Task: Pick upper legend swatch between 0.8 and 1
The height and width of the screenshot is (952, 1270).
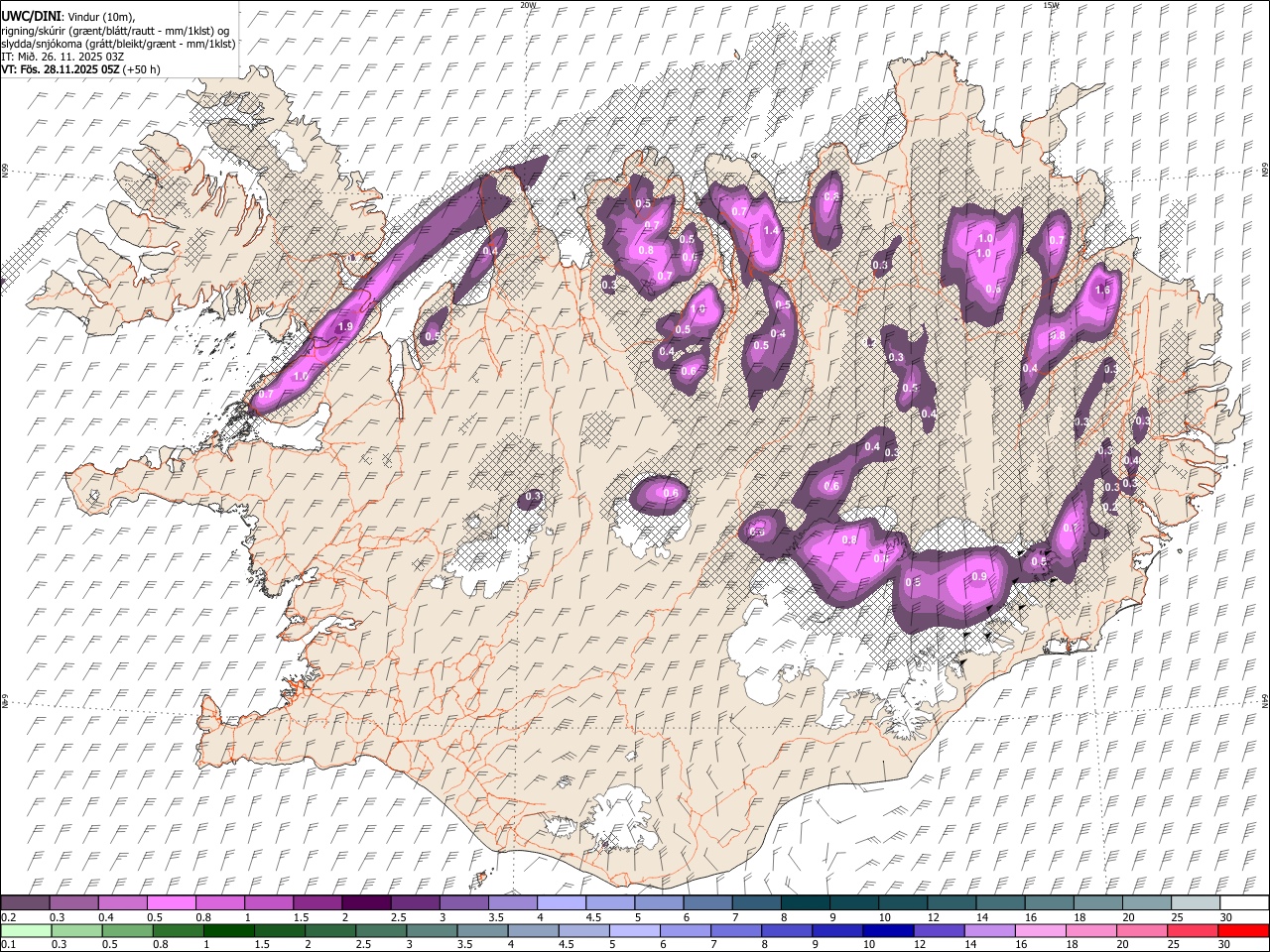Action: tap(219, 903)
